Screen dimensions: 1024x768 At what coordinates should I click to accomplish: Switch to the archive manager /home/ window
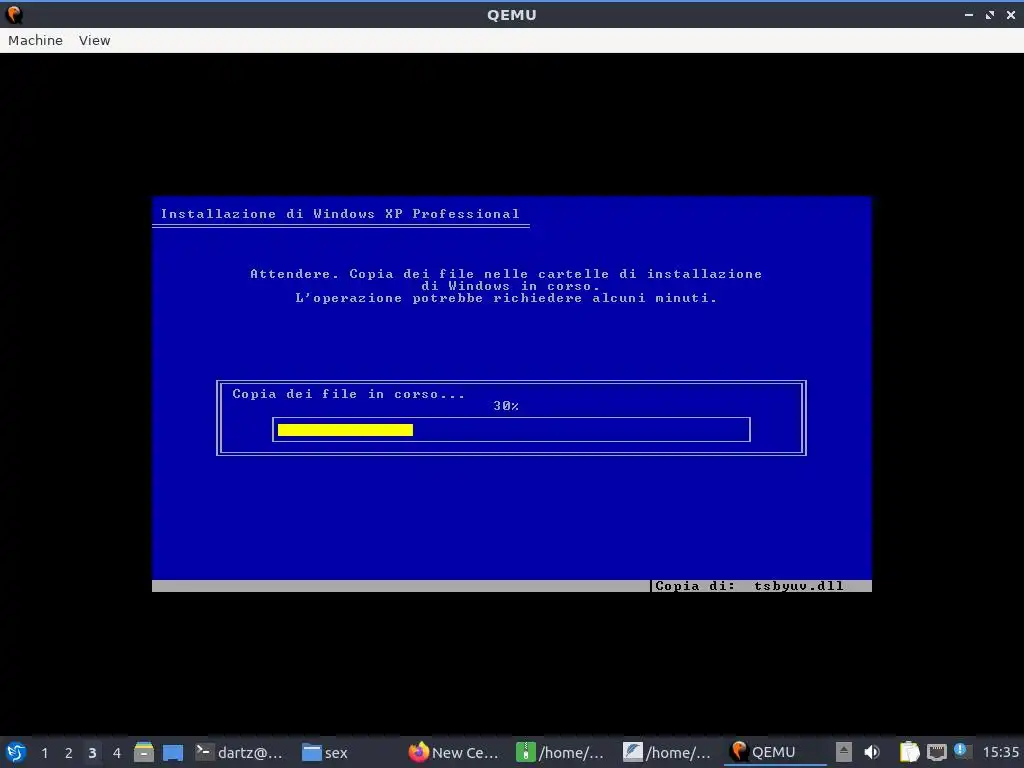point(560,752)
